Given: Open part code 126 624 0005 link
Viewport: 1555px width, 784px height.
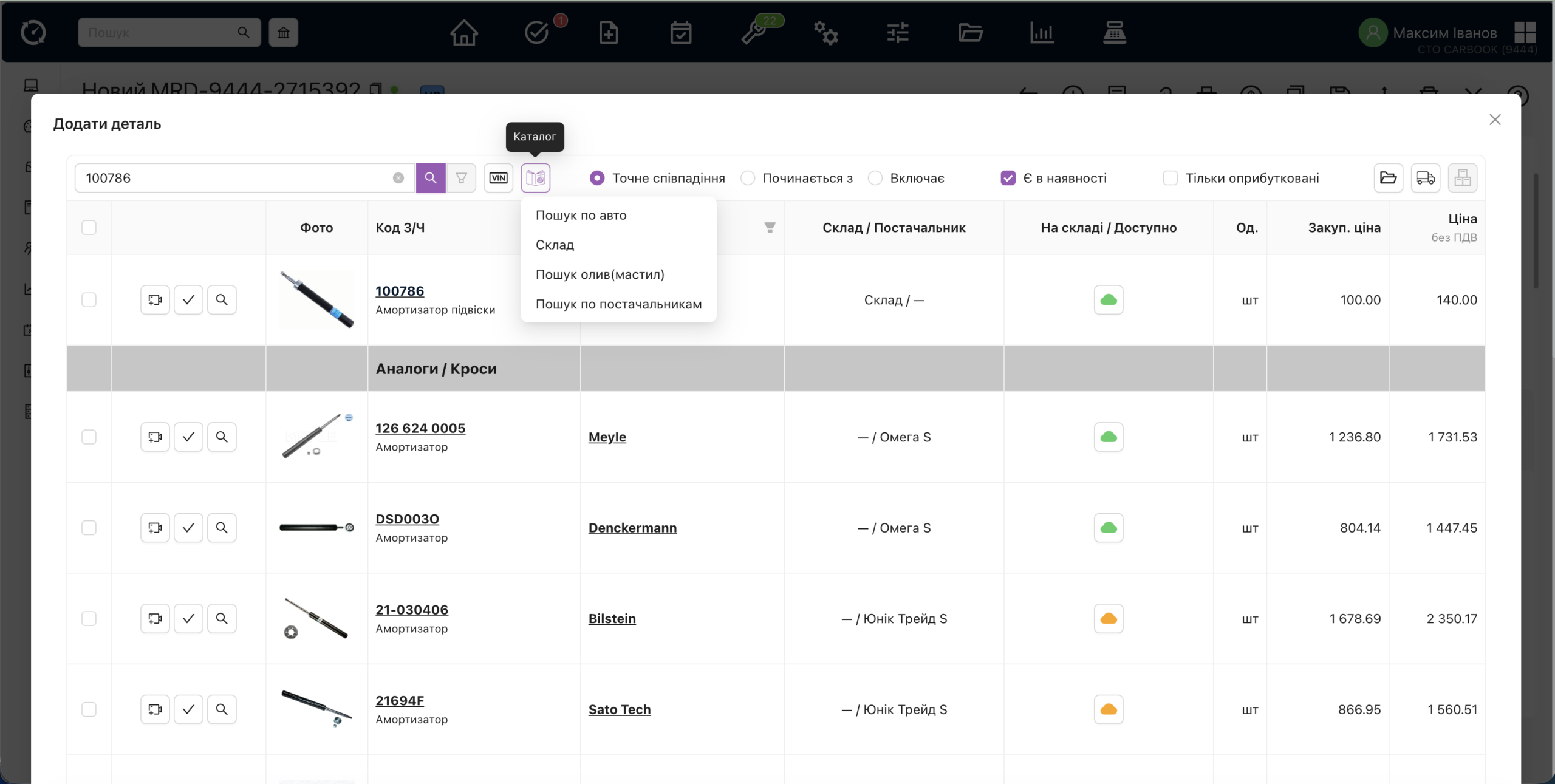Looking at the screenshot, I should pos(420,428).
